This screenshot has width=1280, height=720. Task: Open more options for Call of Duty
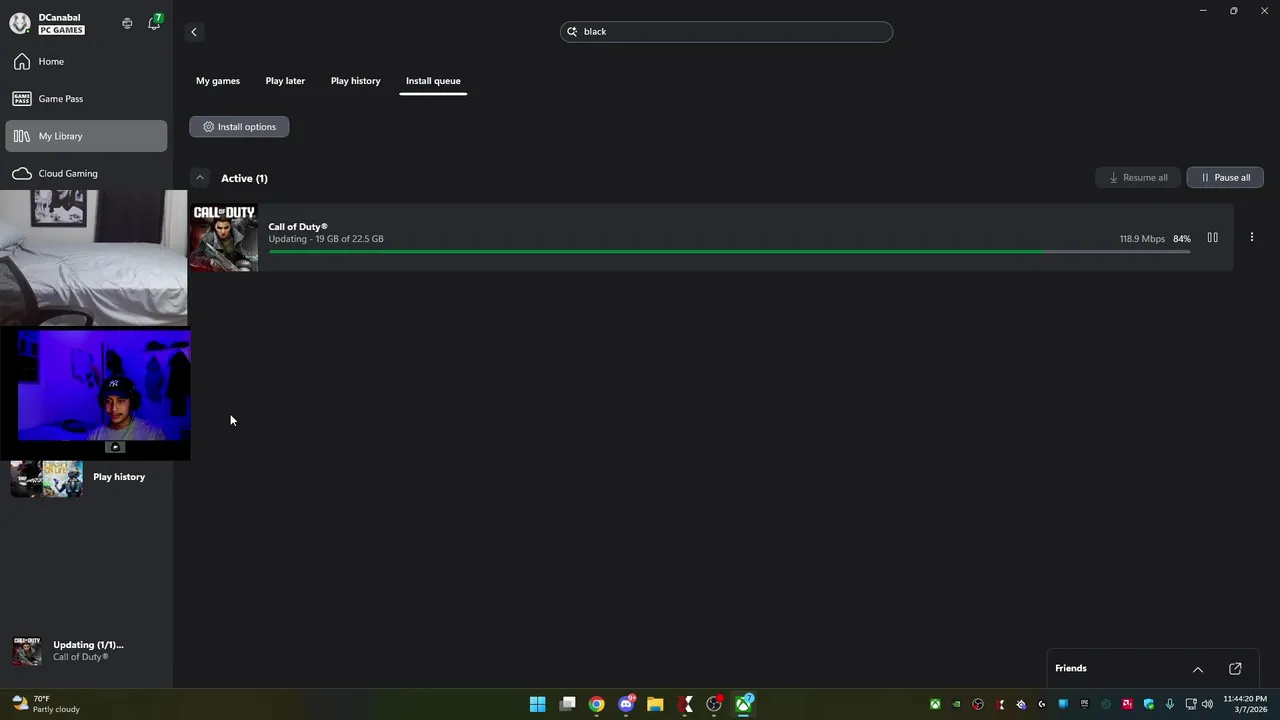point(1251,238)
